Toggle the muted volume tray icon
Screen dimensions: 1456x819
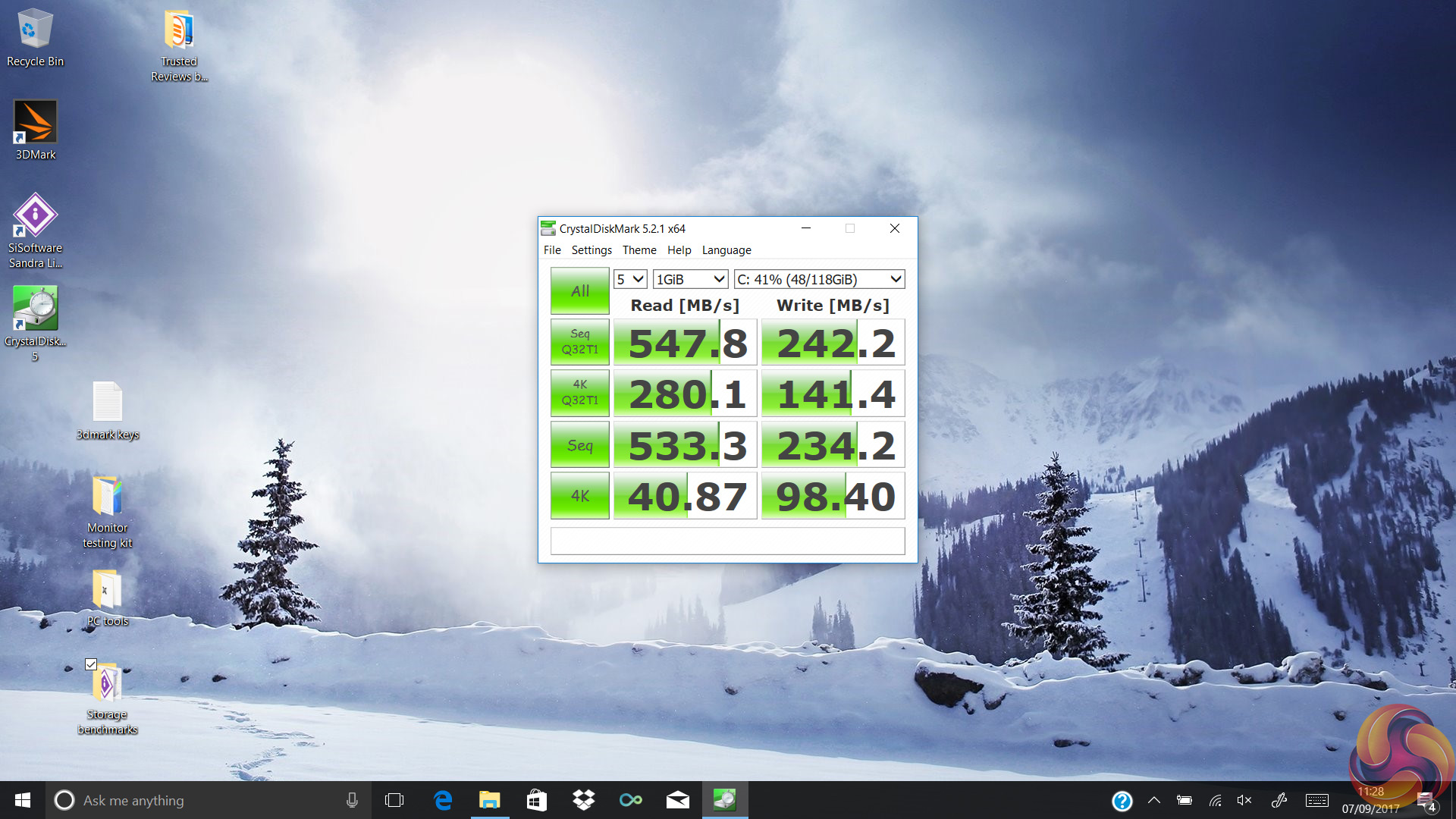tap(1244, 800)
